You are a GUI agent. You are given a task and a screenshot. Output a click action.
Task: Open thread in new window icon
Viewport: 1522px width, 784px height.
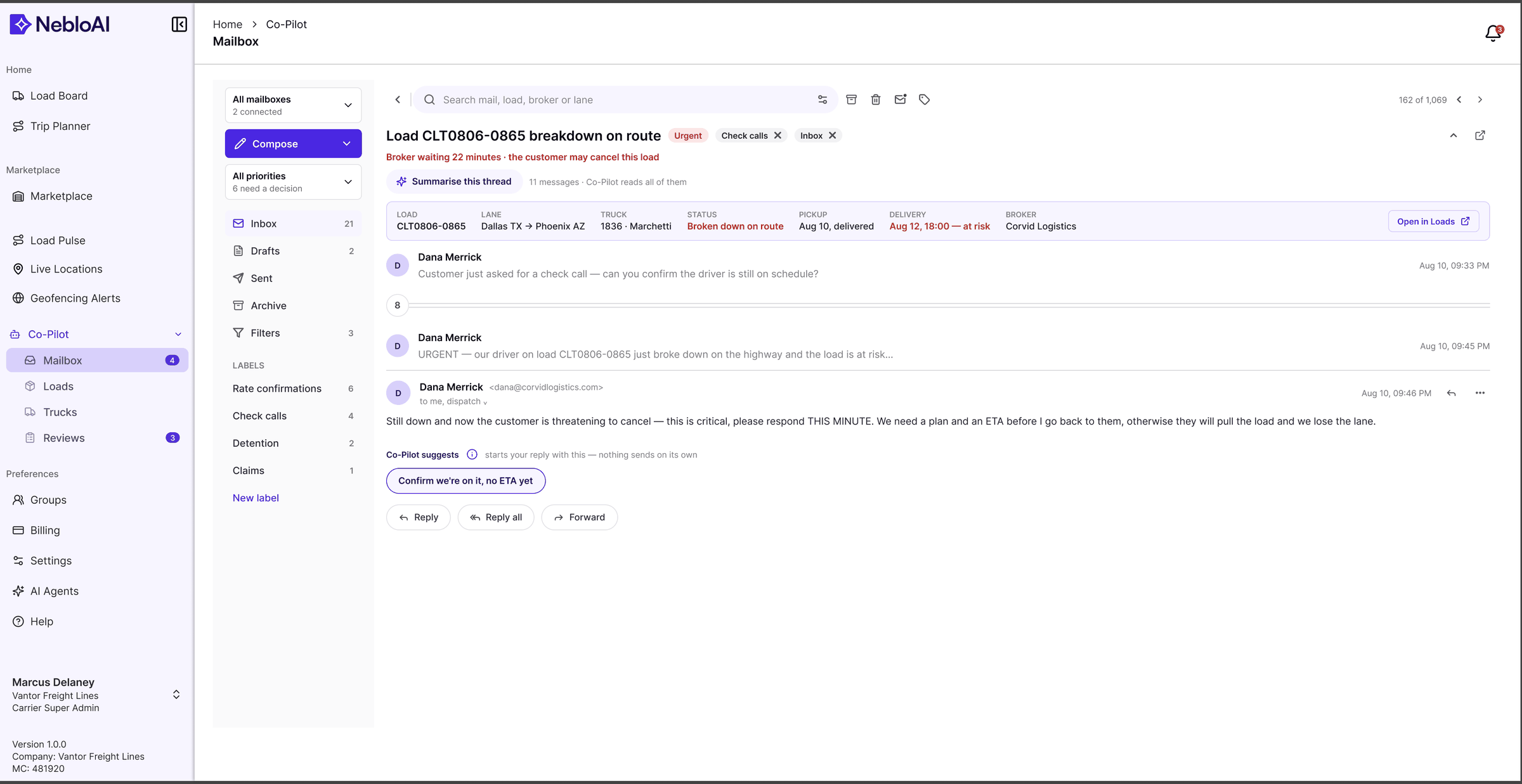point(1480,135)
